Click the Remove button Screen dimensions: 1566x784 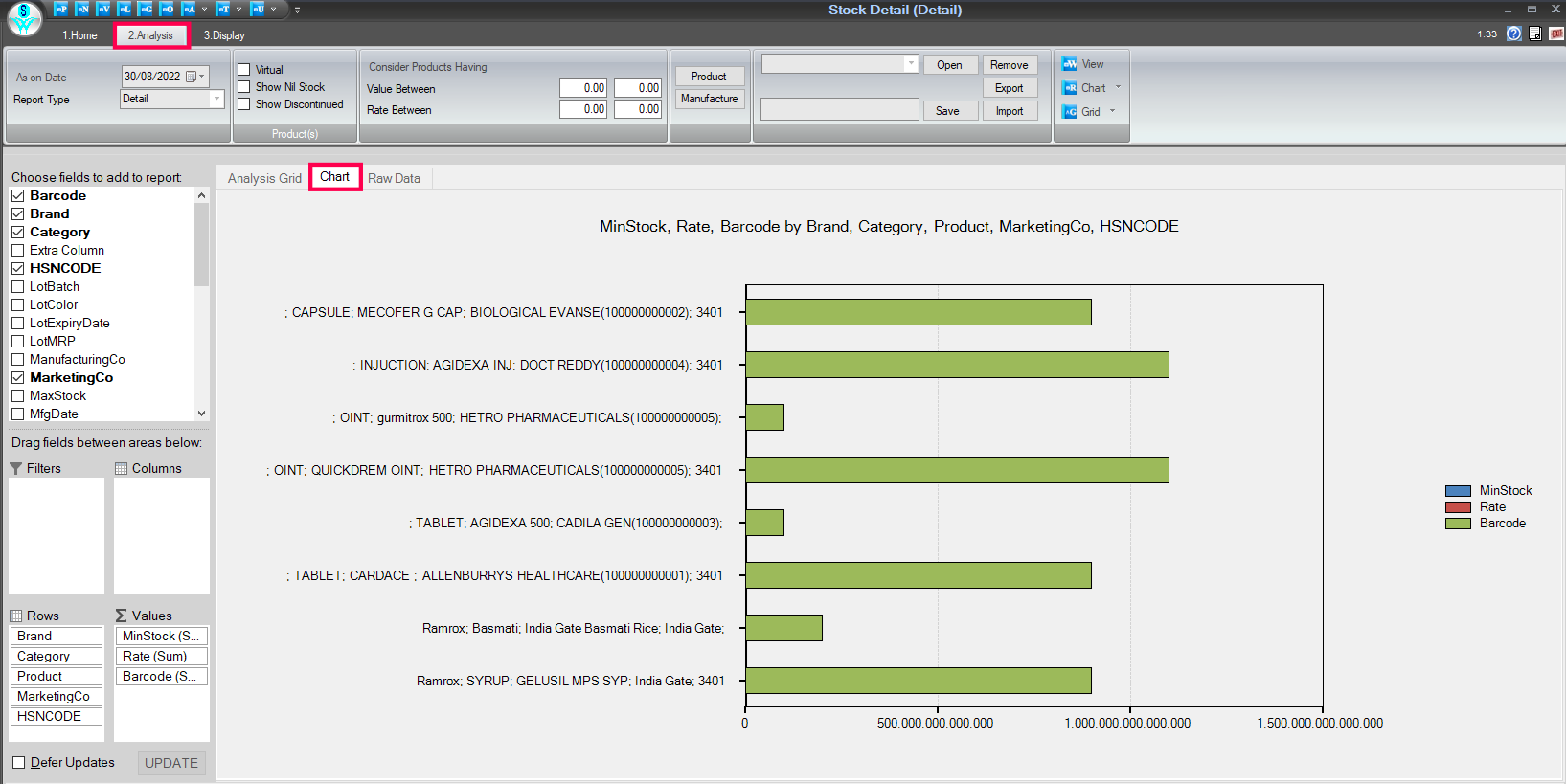pyautogui.click(x=1010, y=65)
